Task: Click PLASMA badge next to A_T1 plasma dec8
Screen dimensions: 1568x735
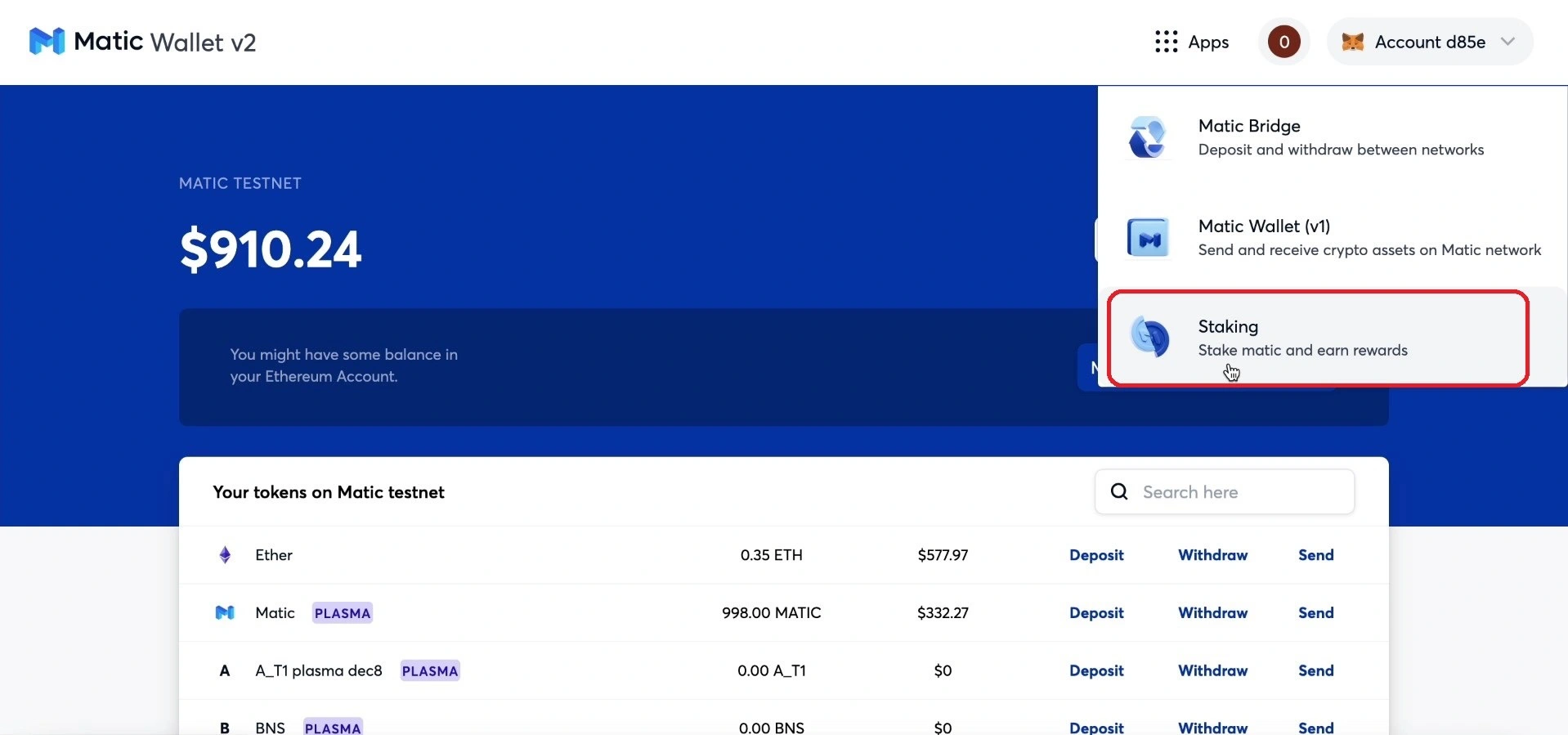Action: (430, 670)
